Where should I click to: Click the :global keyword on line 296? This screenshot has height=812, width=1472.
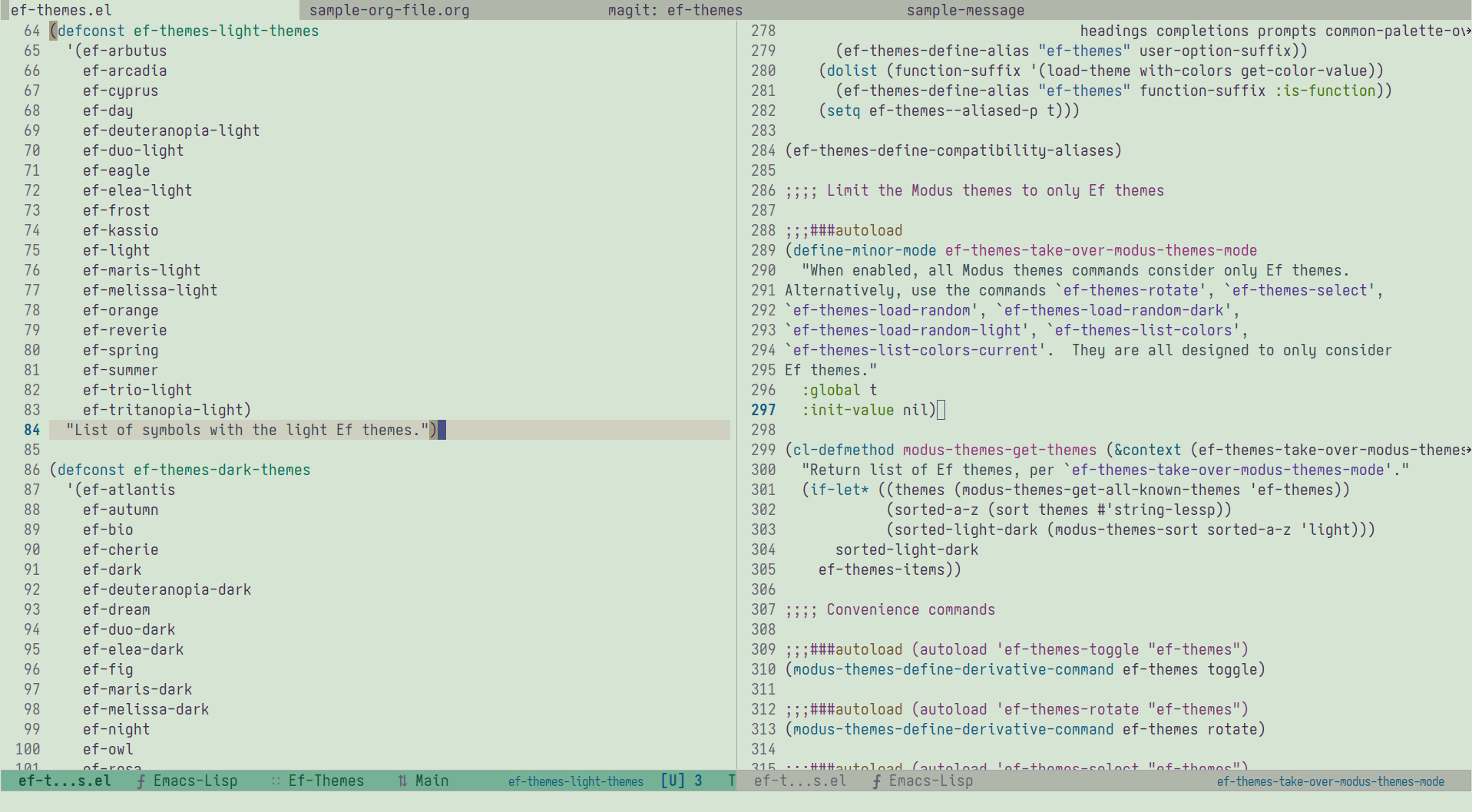pos(831,390)
